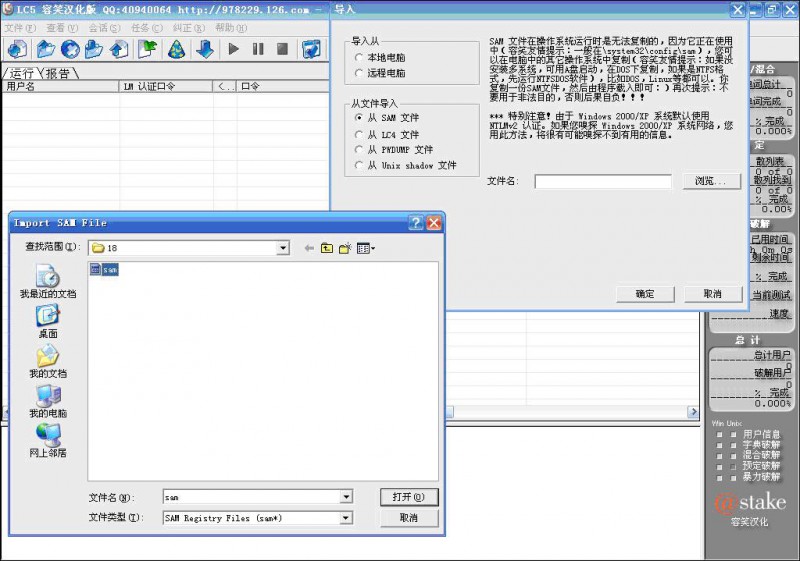Open the wizard hat toolbar icon

[x=177, y=49]
